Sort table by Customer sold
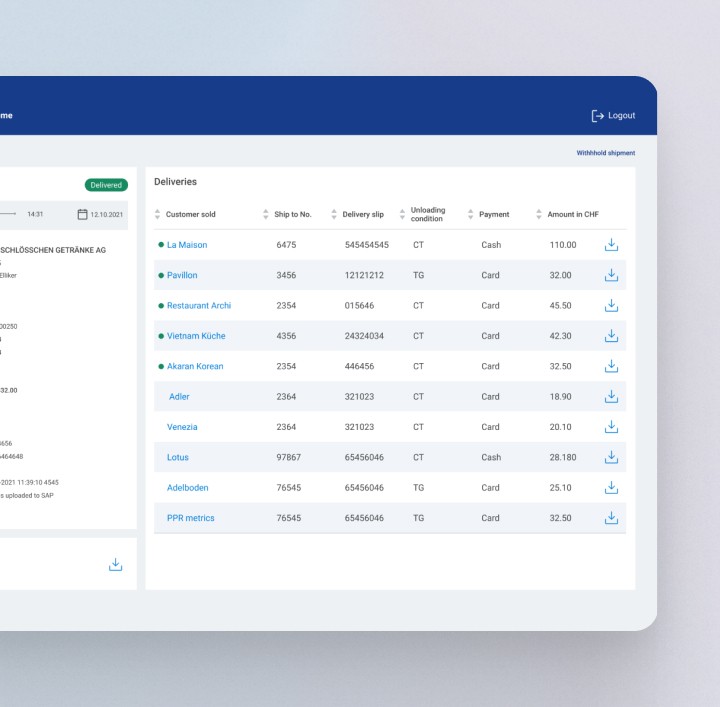 (158, 214)
